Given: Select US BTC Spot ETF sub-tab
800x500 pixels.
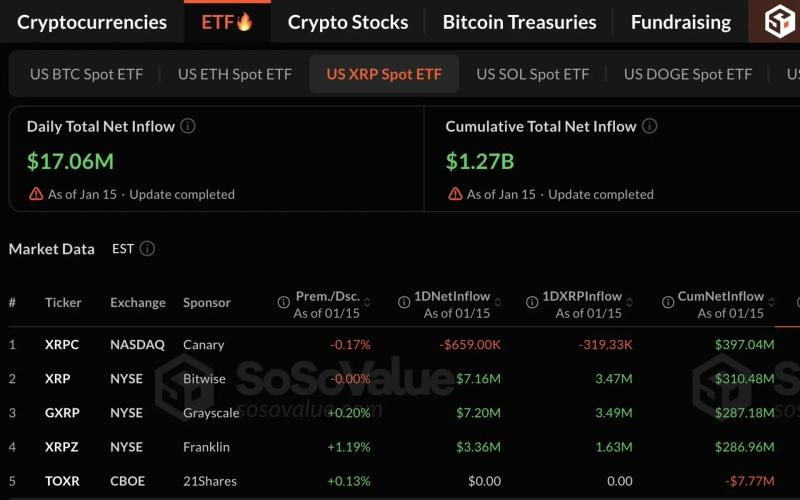Looking at the screenshot, I should [86, 74].
